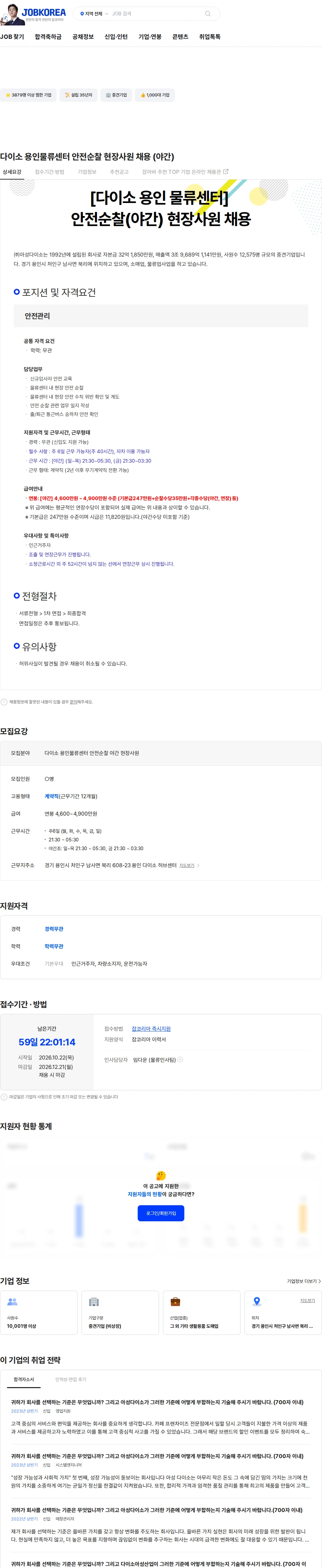
Task: Focus the JOB 검색 search field
Action: [156, 13]
